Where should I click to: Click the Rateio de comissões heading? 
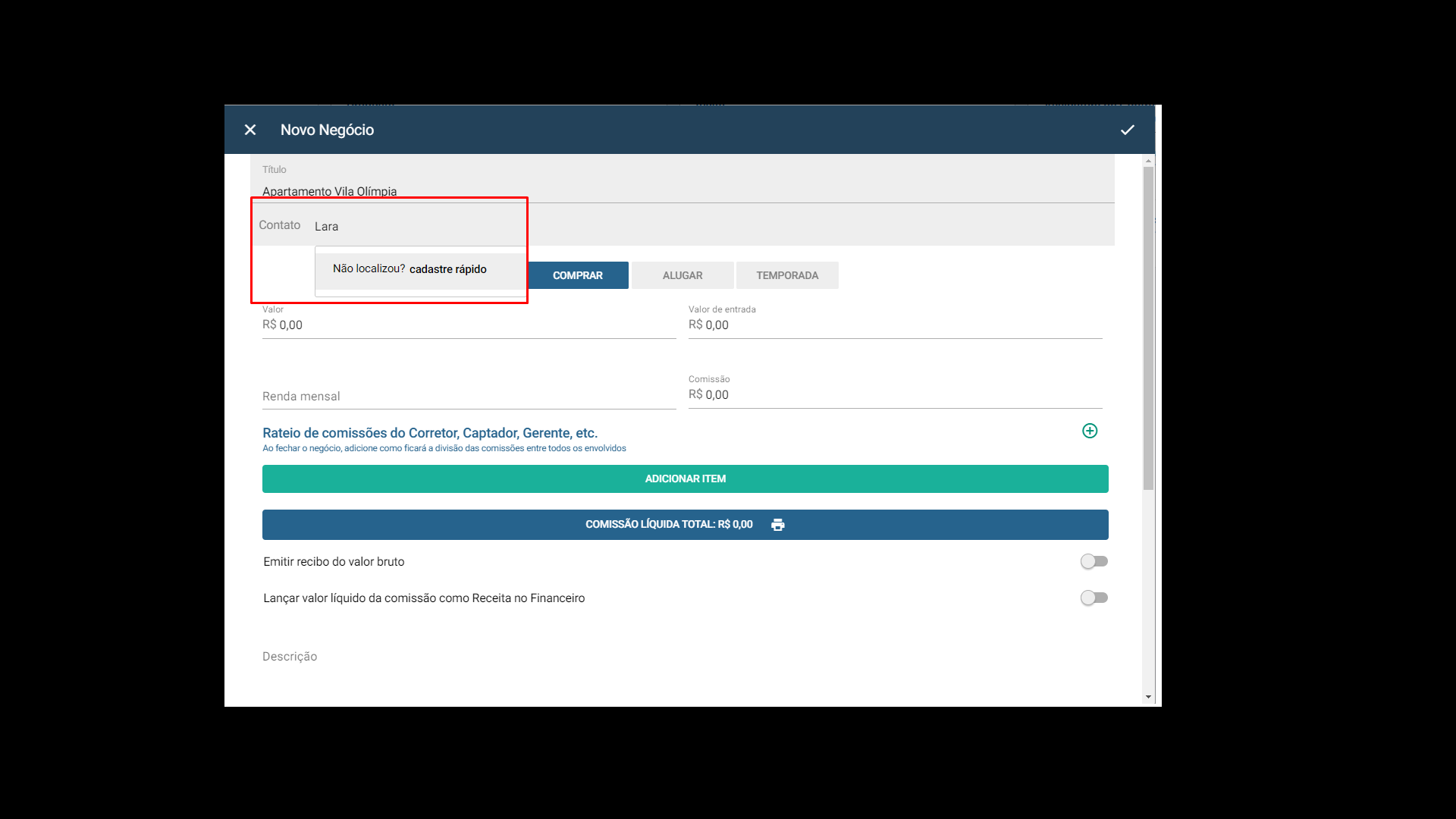[x=430, y=433]
